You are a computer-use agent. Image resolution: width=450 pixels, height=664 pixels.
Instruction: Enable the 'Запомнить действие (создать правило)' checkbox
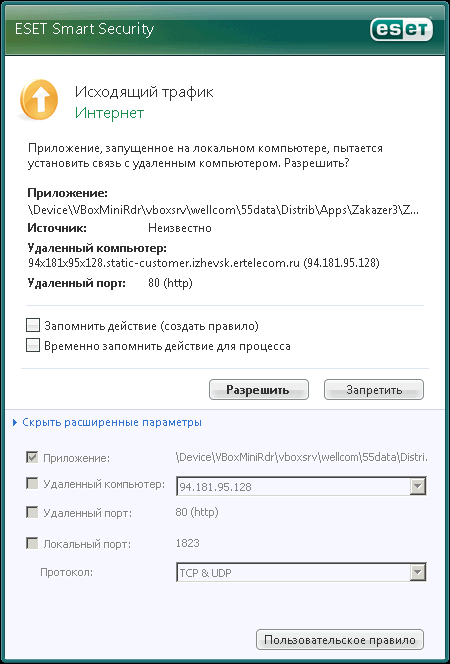pyautogui.click(x=33, y=325)
